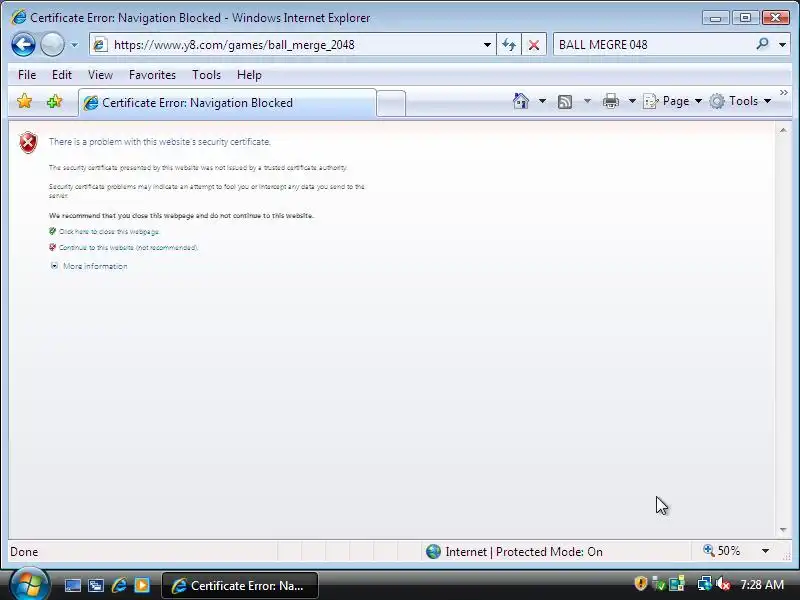Show more command bar items chevron
The image size is (800, 600).
coord(784,92)
